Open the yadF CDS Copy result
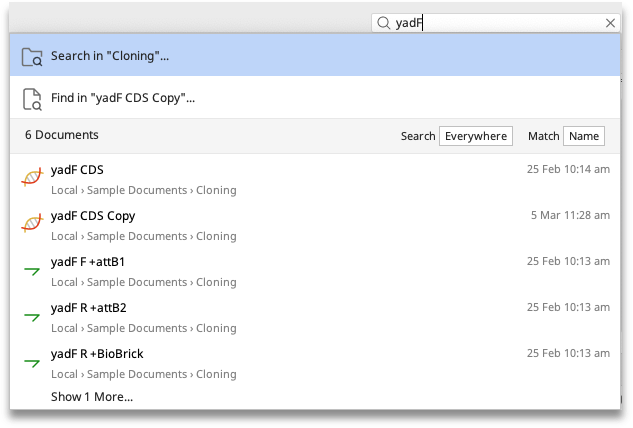The image size is (633, 428). (x=315, y=226)
